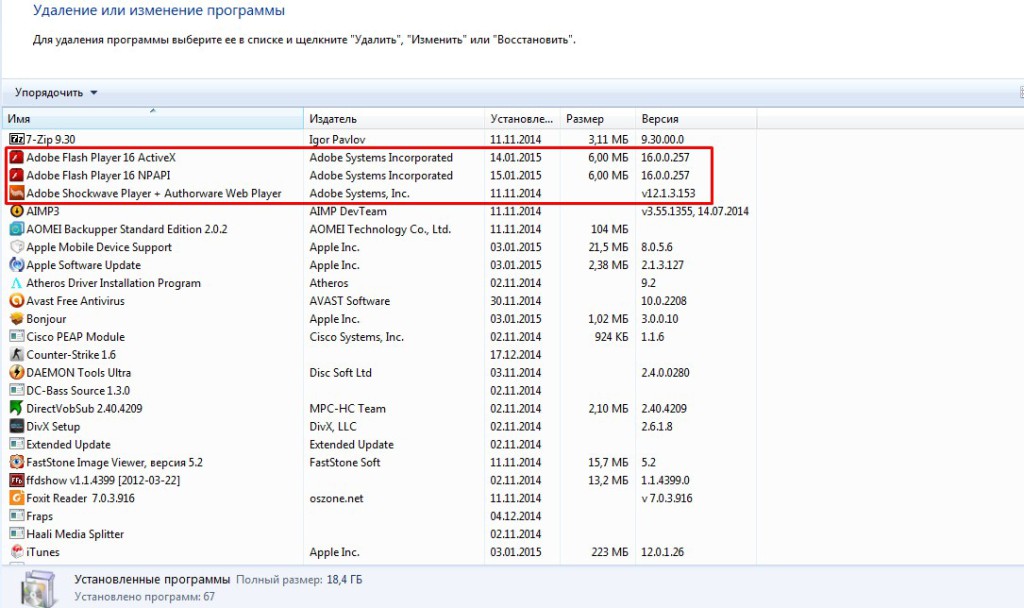
Task: Select the Apple Software Update entry
Action: [83, 265]
